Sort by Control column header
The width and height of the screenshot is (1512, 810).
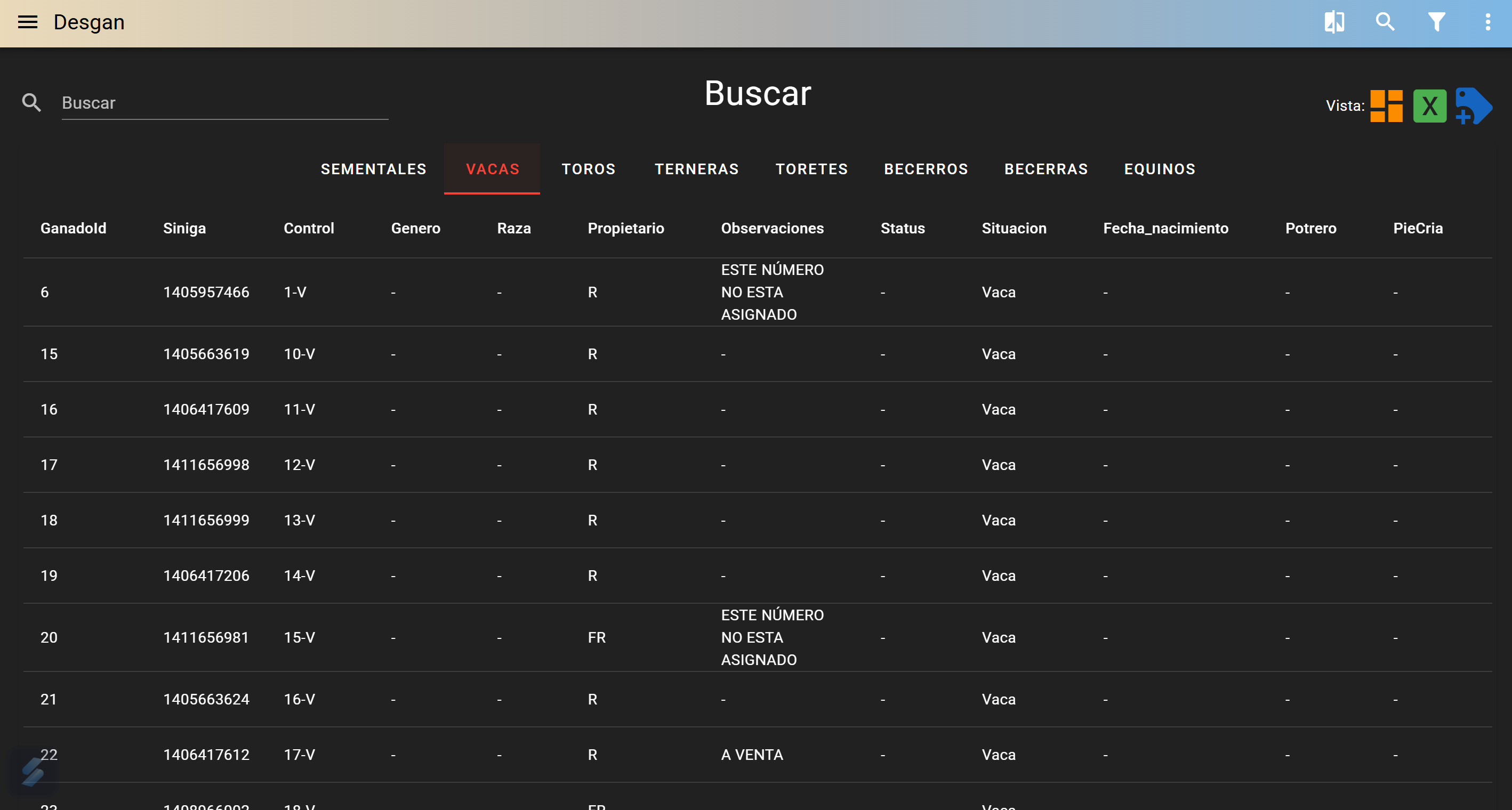[x=309, y=228]
